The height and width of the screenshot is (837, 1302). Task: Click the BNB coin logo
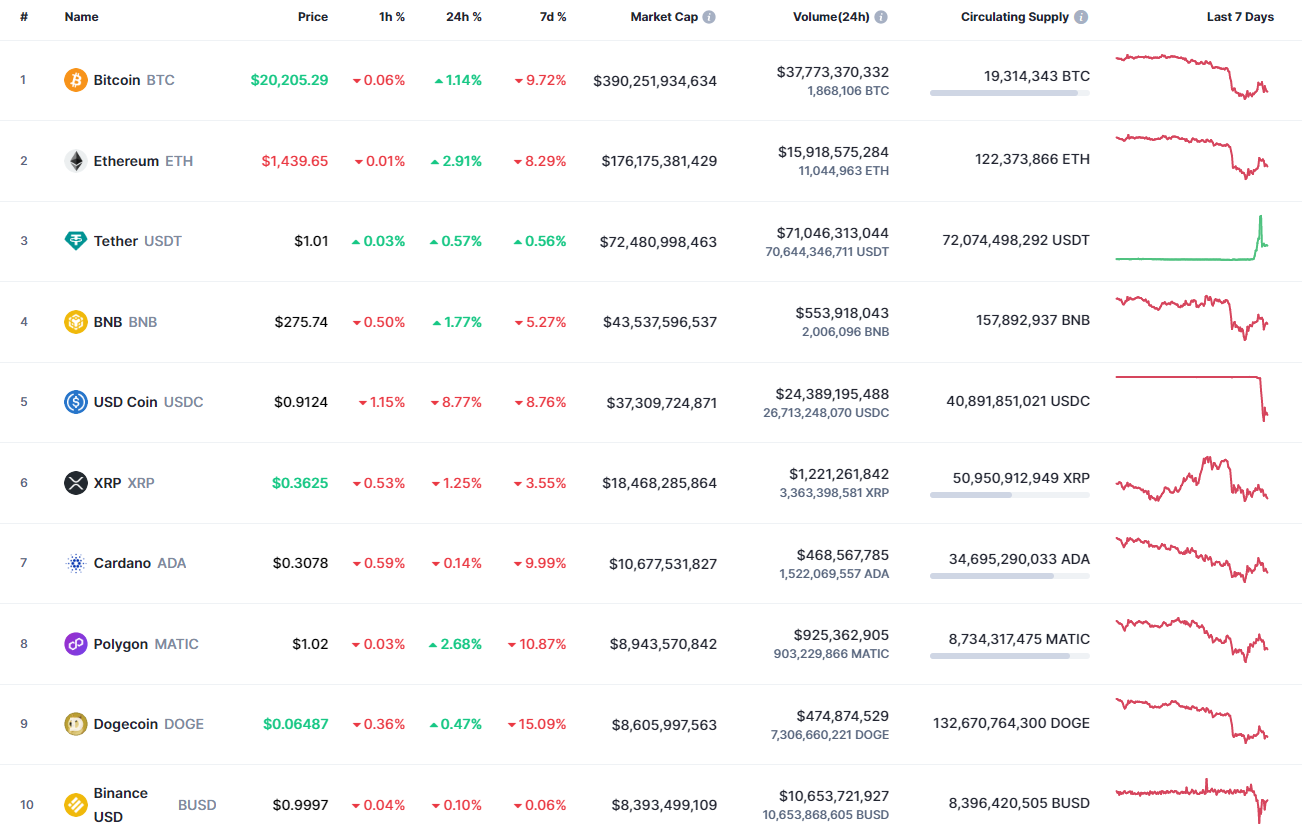(x=74, y=321)
